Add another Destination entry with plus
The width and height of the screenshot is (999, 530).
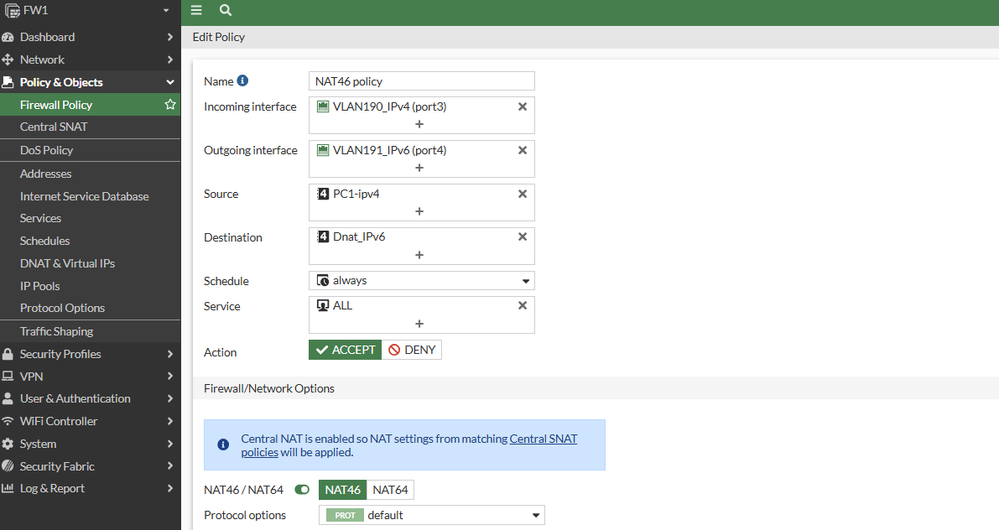click(x=419, y=255)
